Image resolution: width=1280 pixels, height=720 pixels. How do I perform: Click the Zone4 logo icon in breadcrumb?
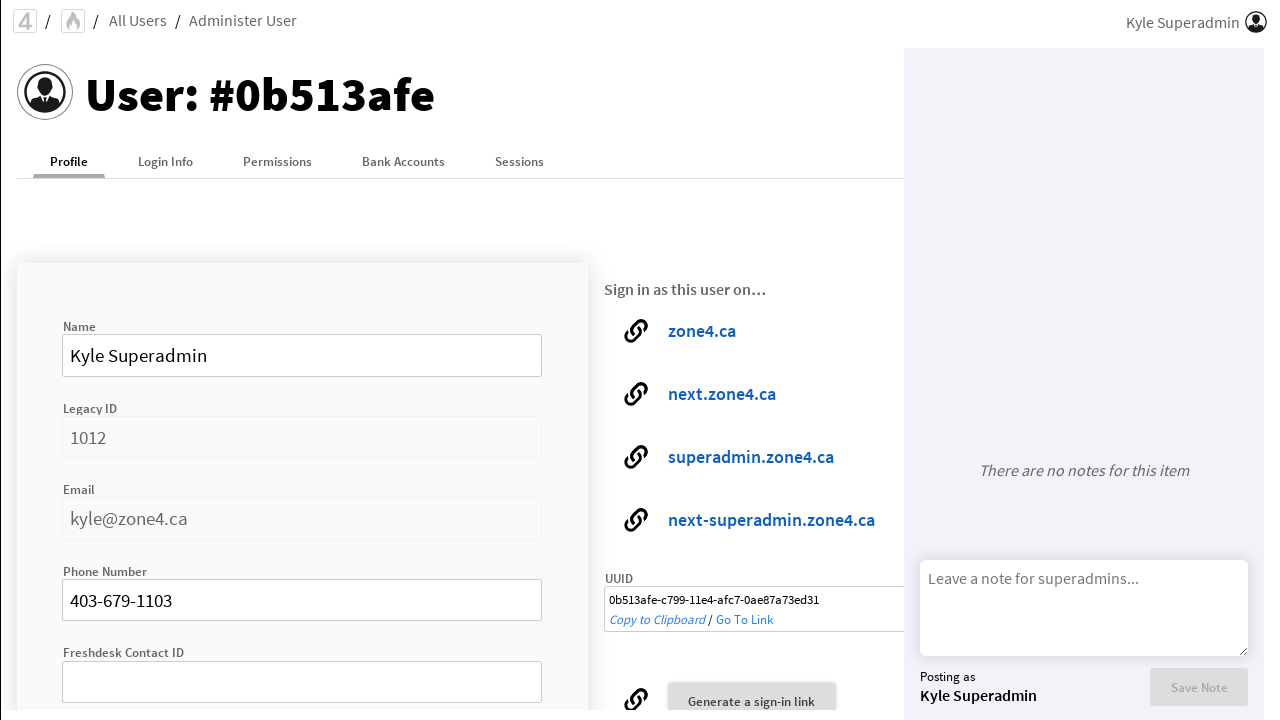point(25,21)
